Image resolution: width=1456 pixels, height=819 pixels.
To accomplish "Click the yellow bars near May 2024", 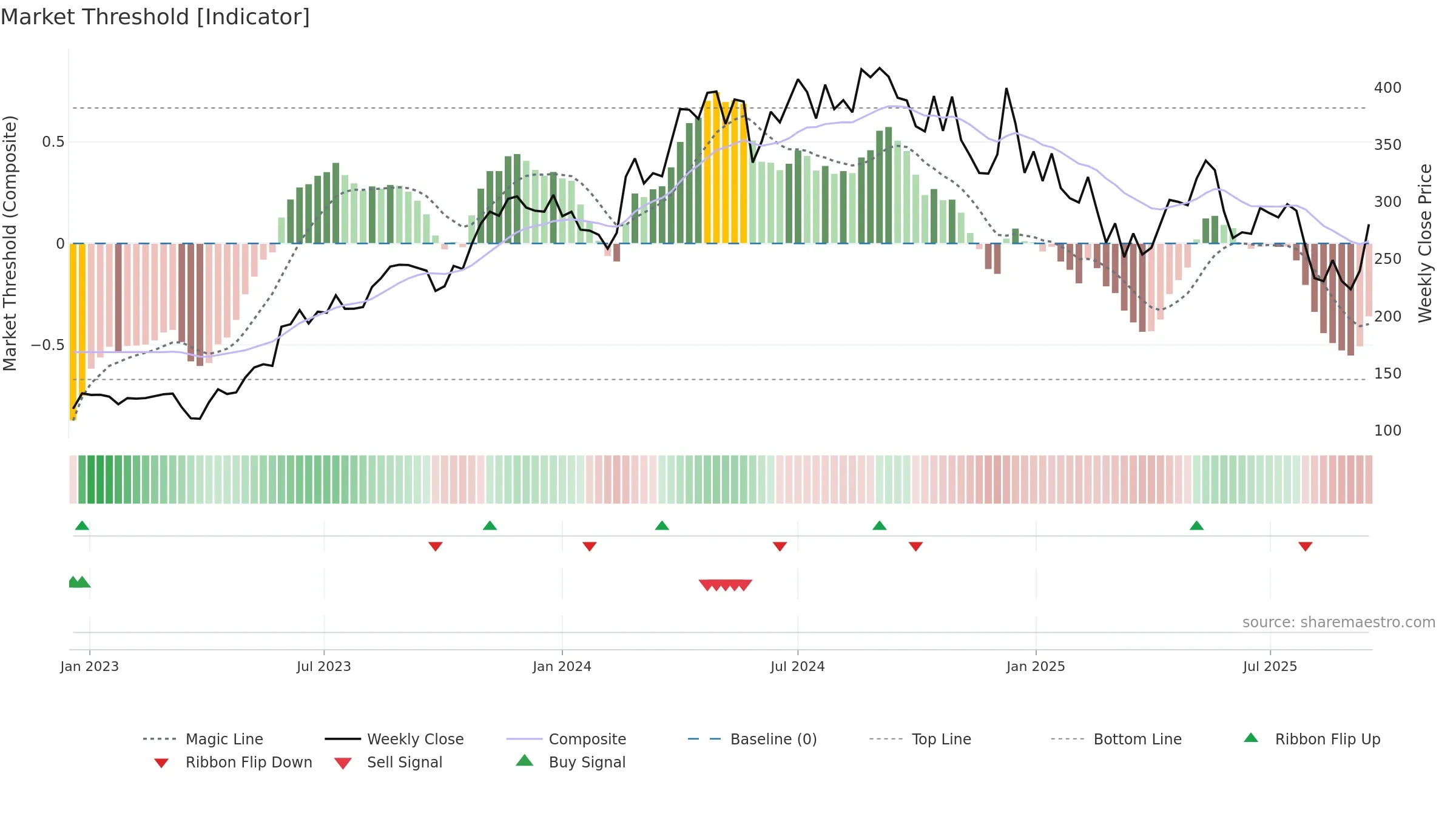I will click(726, 168).
